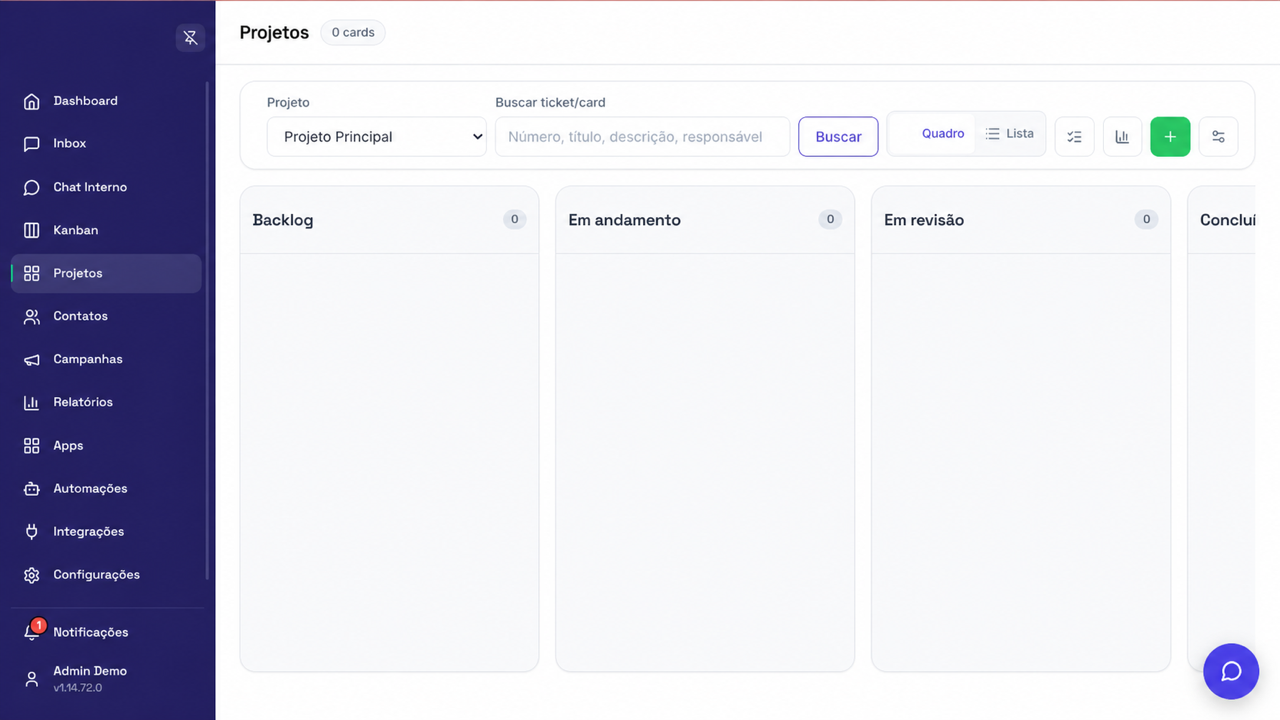
Task: Click the Integrações plug icon
Action: point(32,532)
